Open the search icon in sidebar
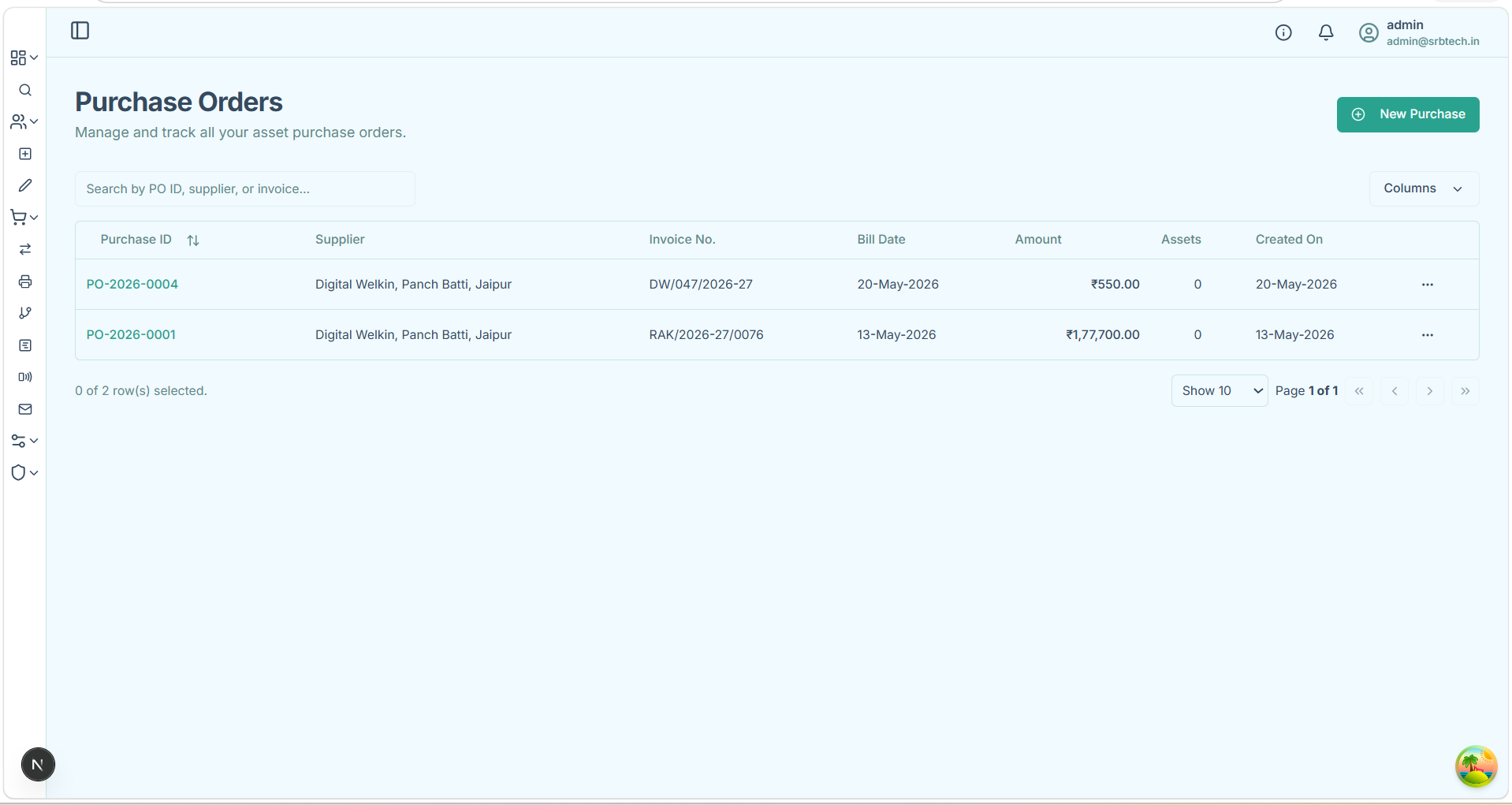The height and width of the screenshot is (805, 1512). click(25, 90)
